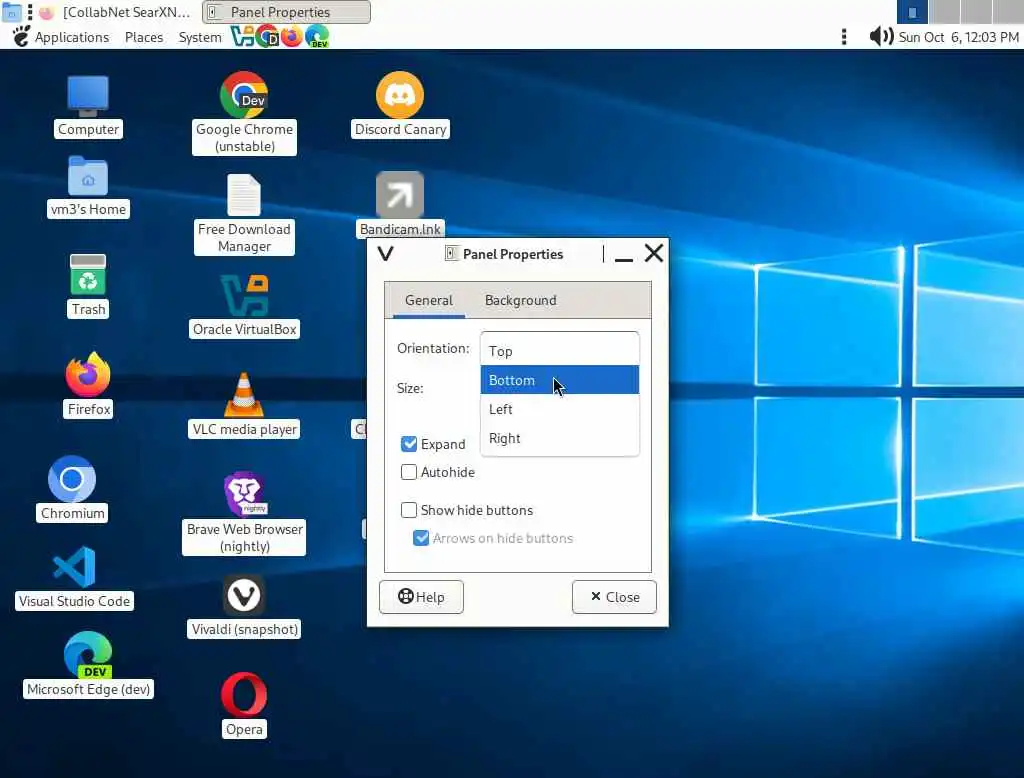This screenshot has height=778, width=1024.
Task: Switch to the General tab
Action: coord(428,300)
